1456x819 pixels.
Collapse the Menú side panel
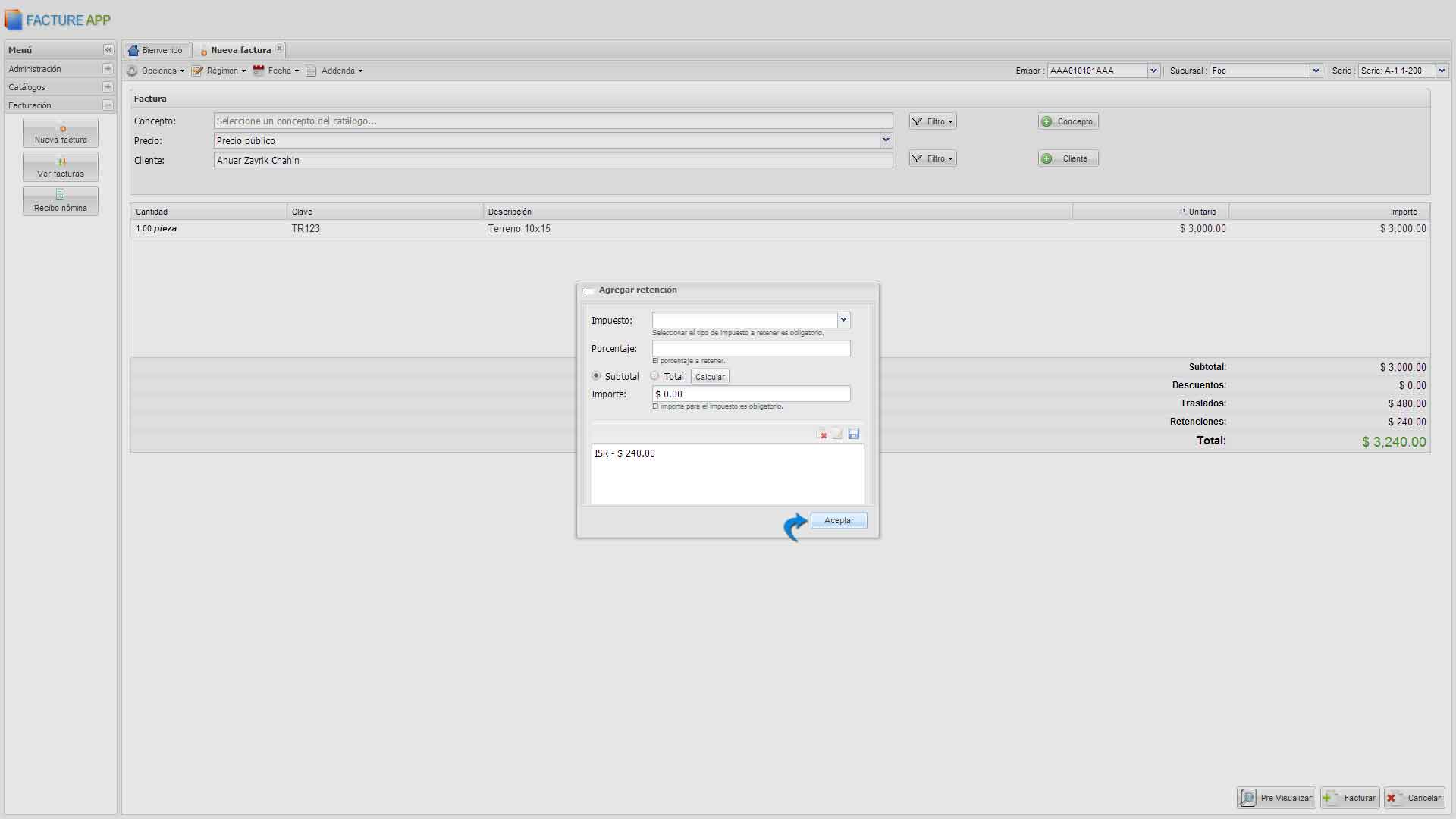[108, 50]
